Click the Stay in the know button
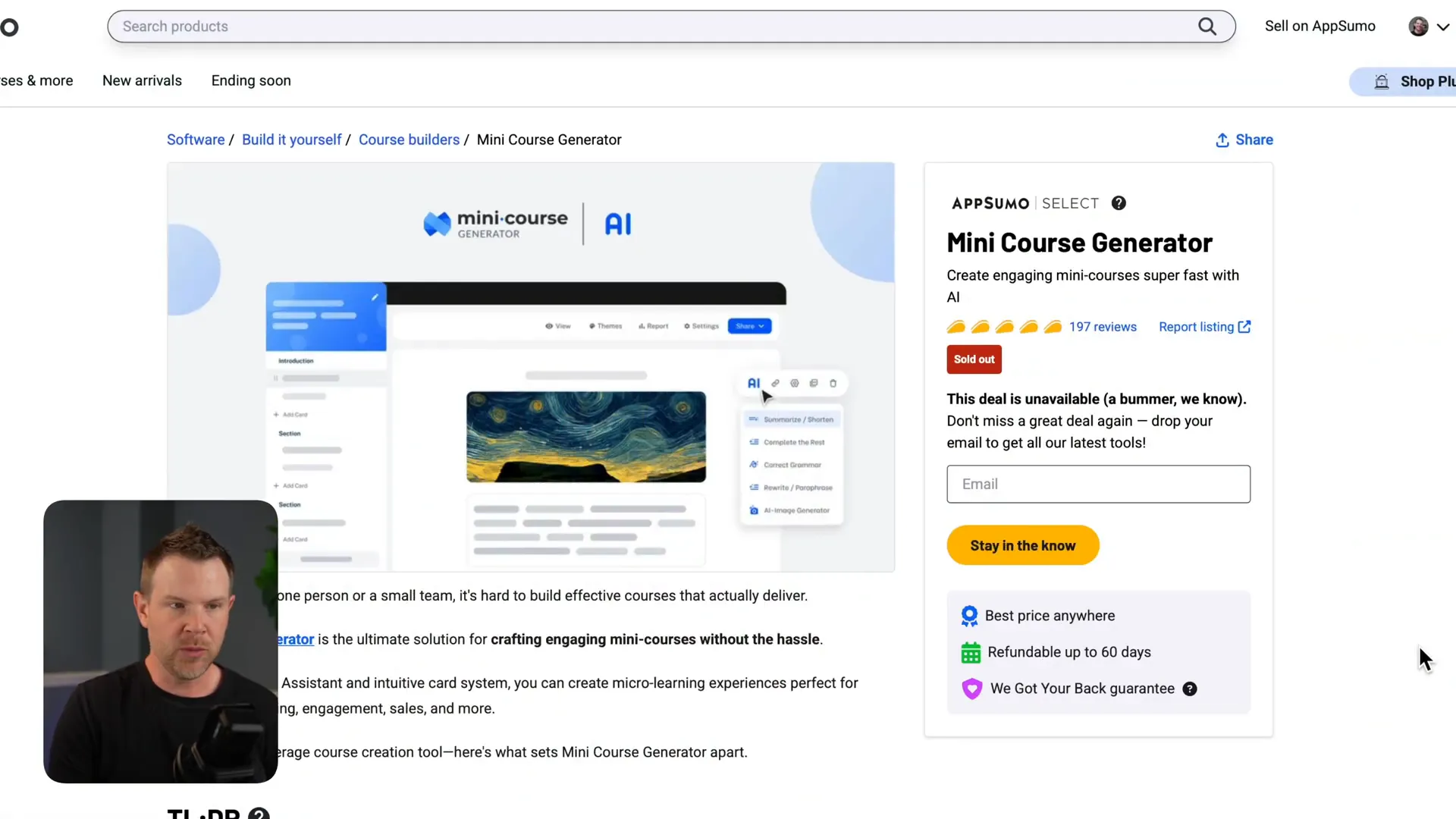Viewport: 1456px width, 819px height. click(1022, 545)
